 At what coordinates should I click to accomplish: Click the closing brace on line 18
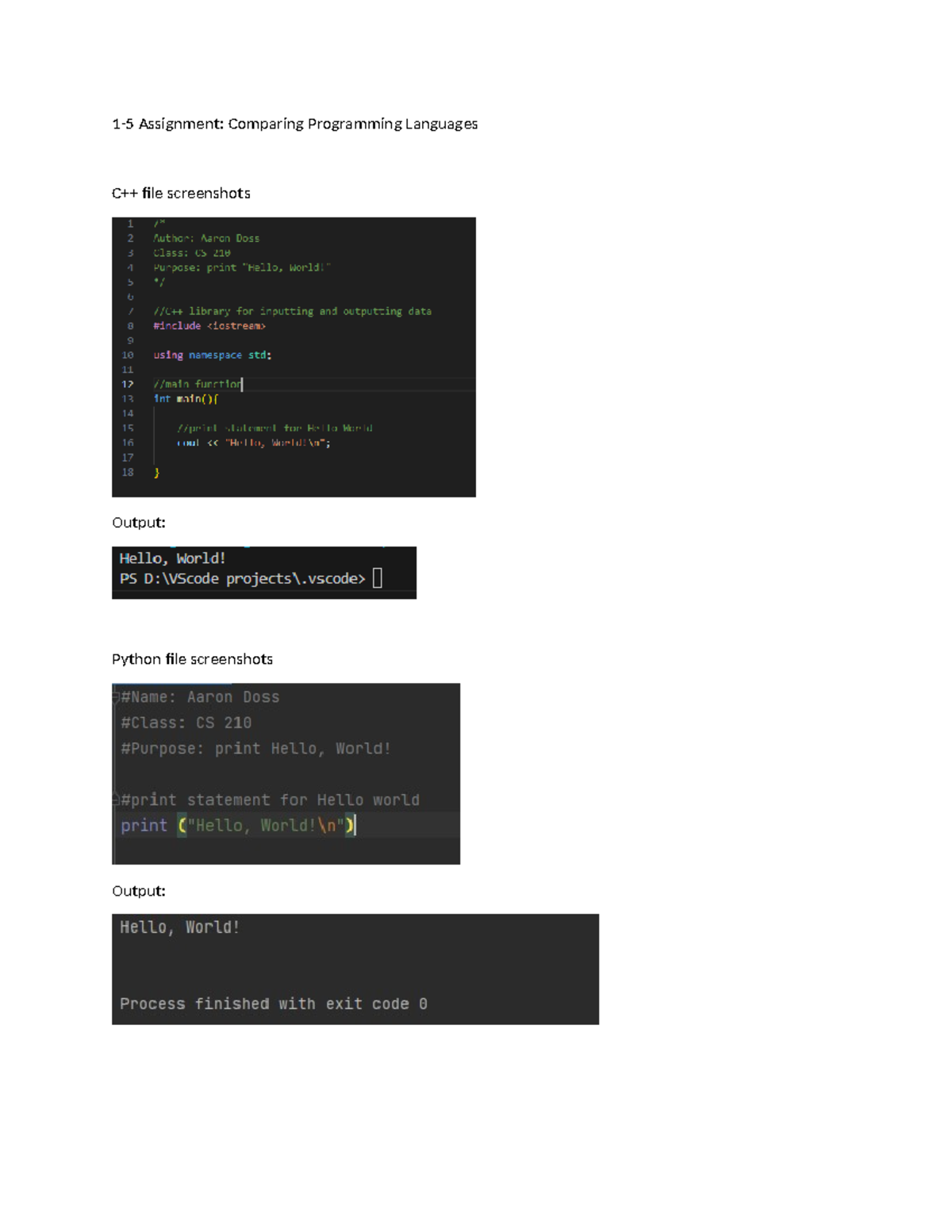click(x=157, y=472)
